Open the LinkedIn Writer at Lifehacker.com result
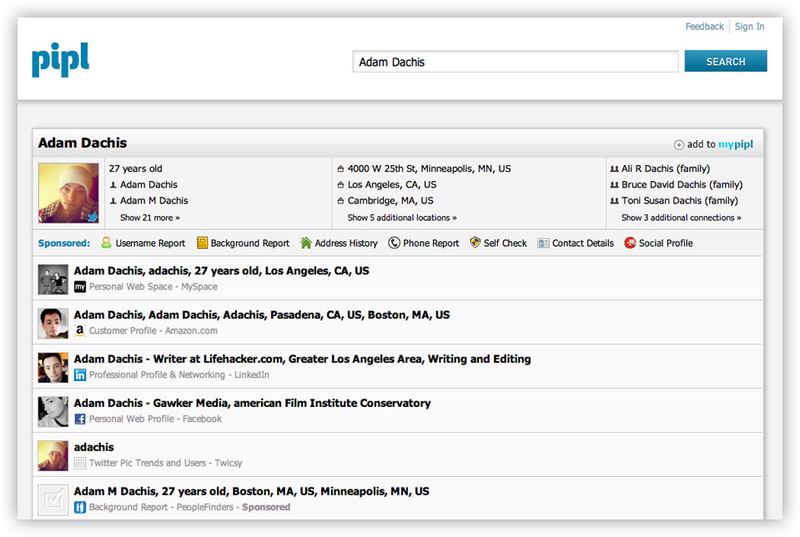This screenshot has height=537, width=800. [x=302, y=359]
